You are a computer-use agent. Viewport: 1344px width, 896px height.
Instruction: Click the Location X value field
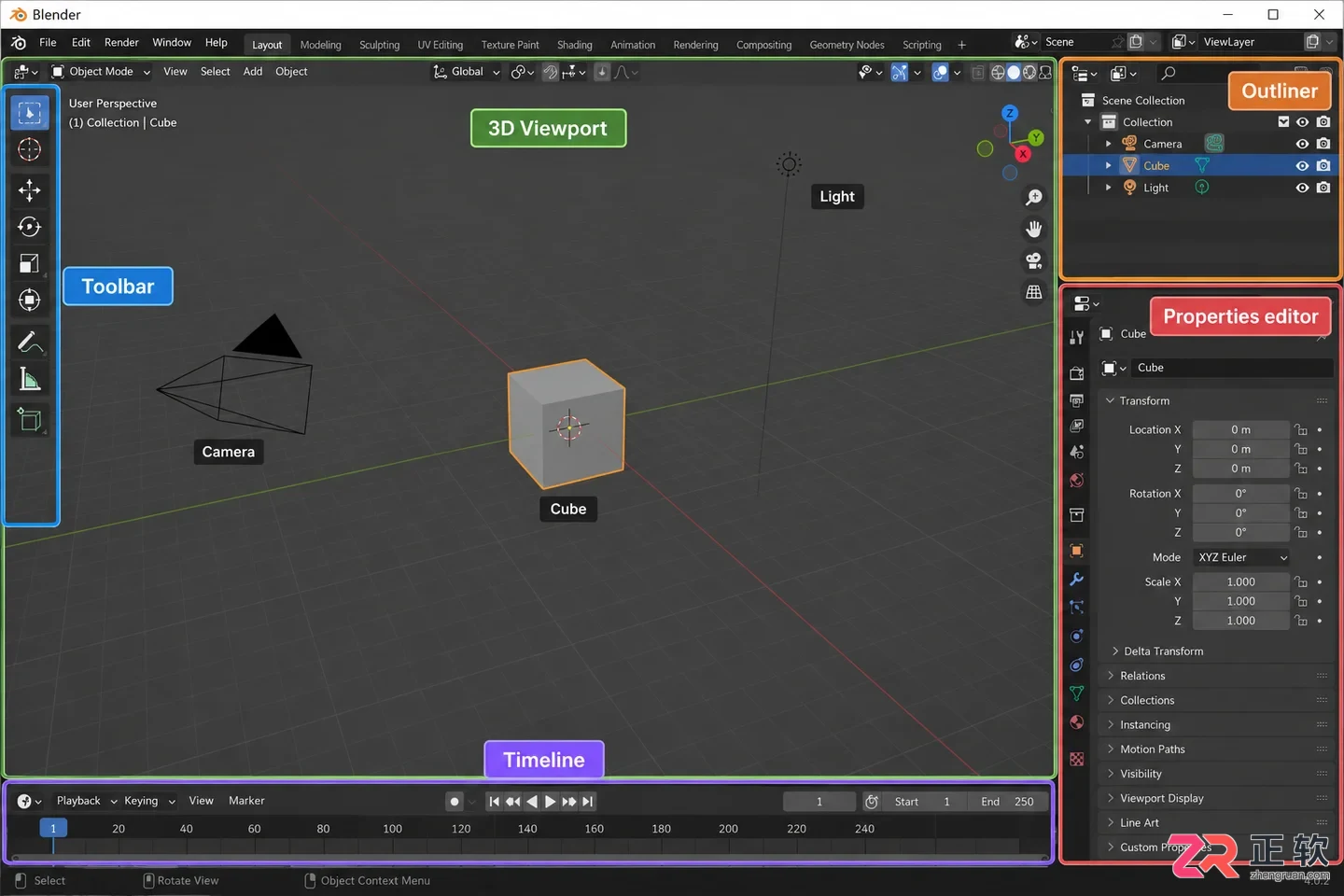1240,430
